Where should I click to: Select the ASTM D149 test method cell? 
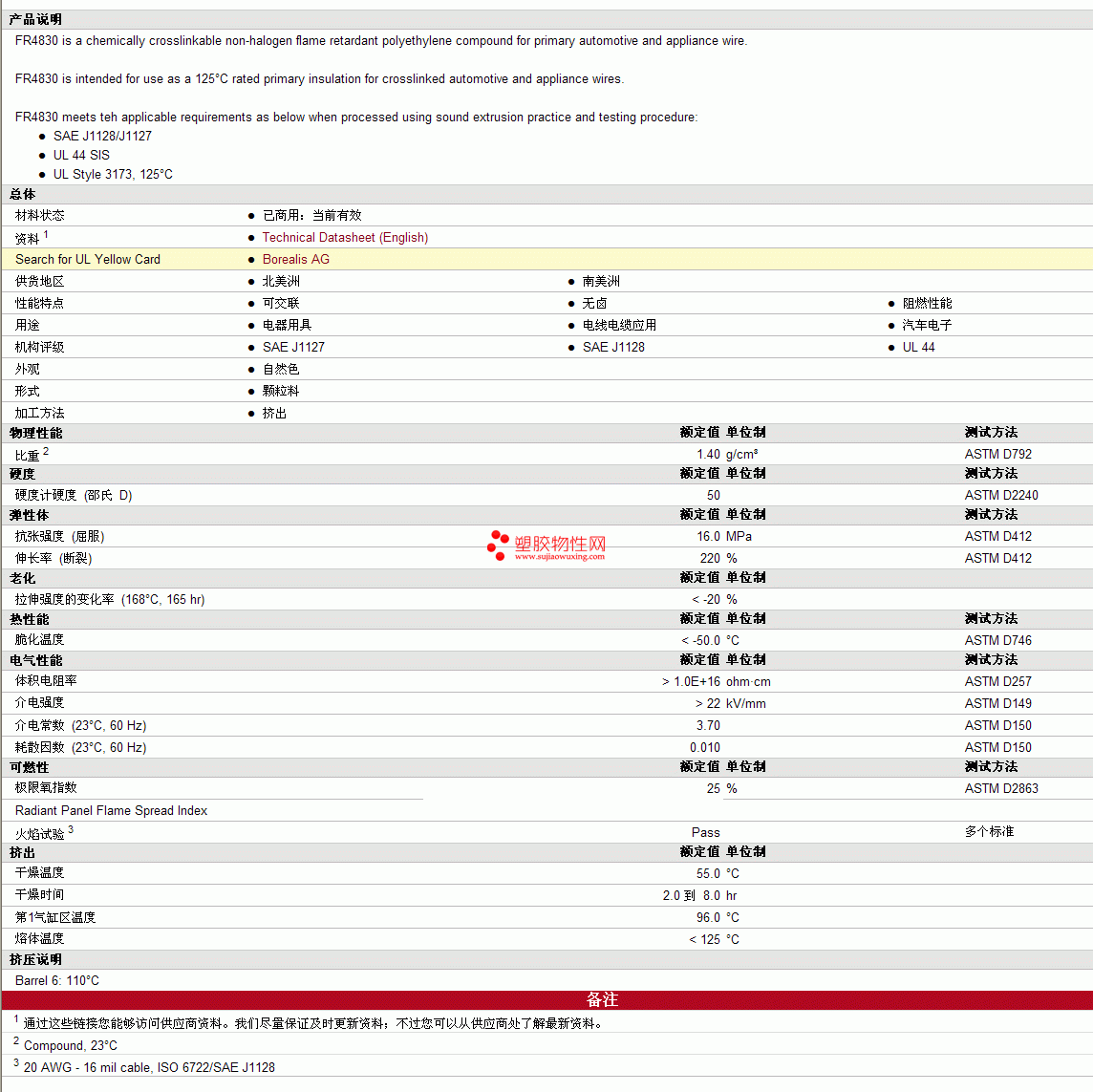pyautogui.click(x=998, y=704)
